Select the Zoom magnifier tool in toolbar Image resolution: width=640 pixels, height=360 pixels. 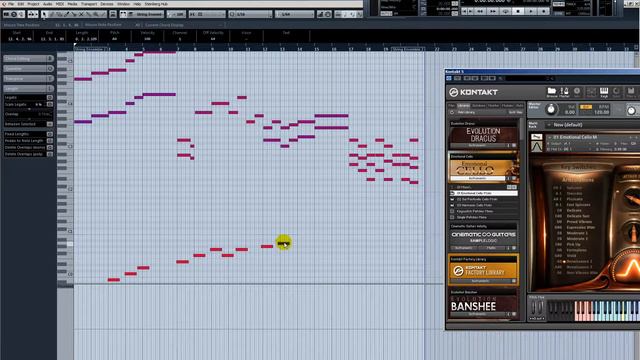click(x=96, y=14)
